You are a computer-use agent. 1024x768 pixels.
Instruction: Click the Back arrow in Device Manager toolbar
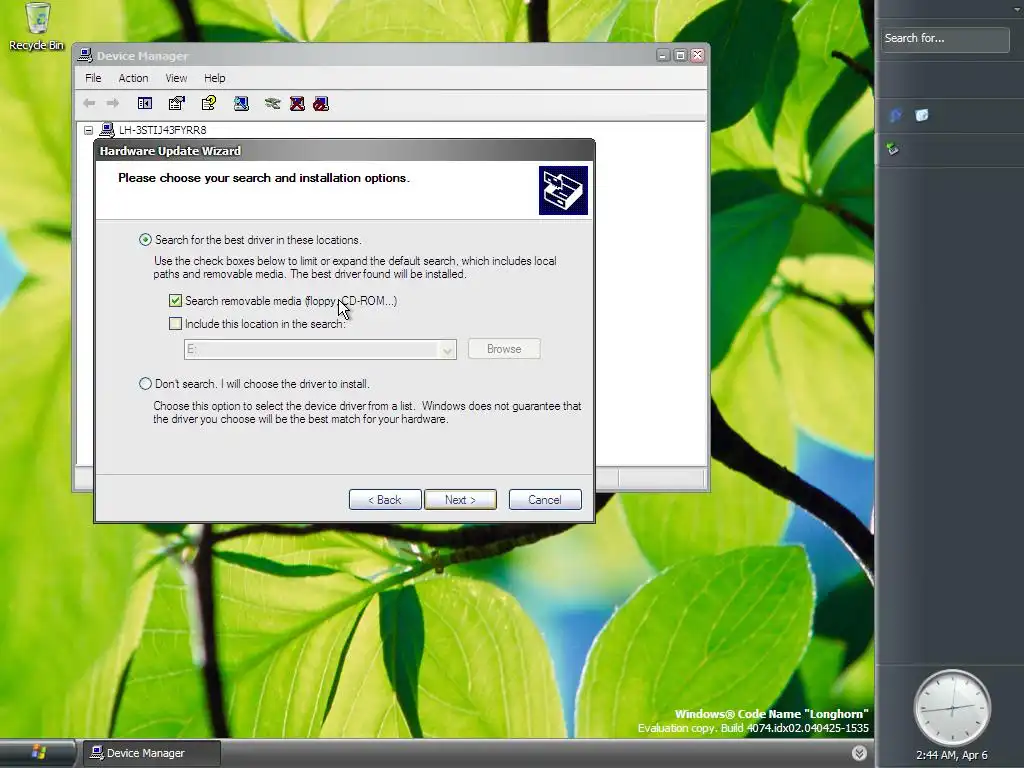tap(89, 103)
